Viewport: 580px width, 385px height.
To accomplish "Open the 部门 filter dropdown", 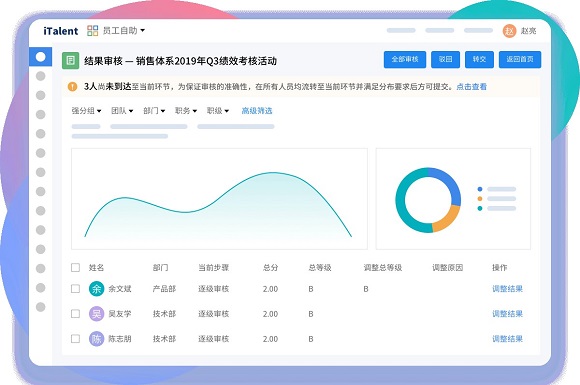I will [x=154, y=111].
